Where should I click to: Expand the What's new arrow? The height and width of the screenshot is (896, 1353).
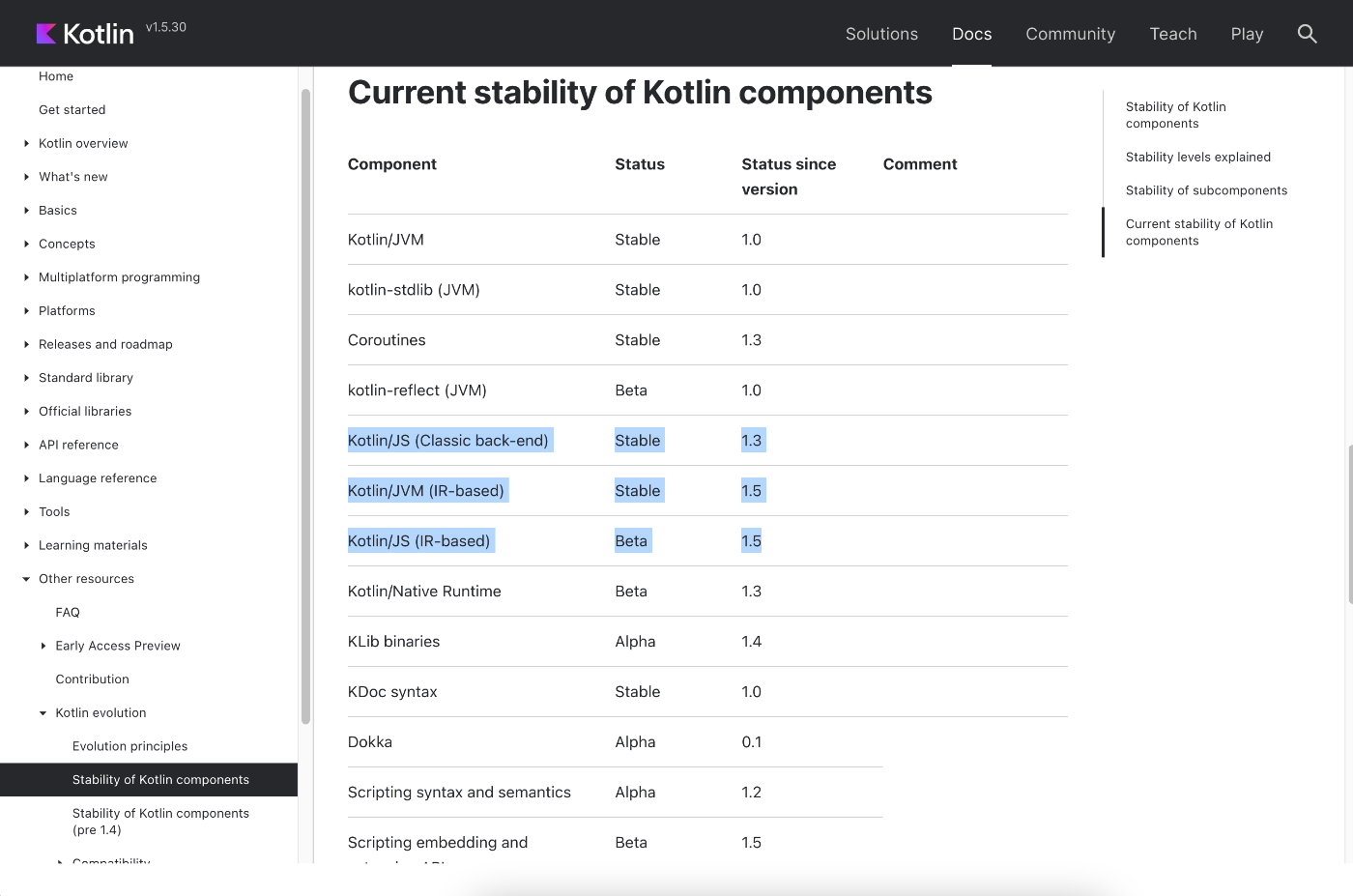pos(26,177)
